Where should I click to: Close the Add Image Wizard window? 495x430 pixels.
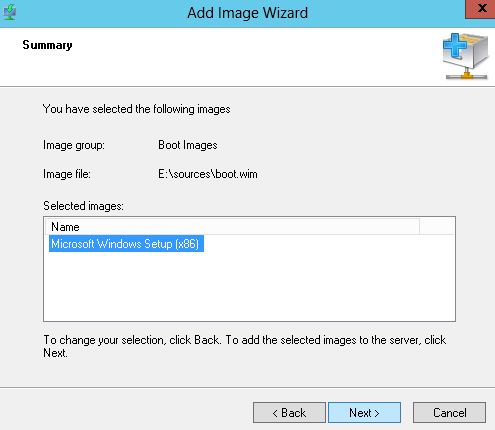point(480,9)
